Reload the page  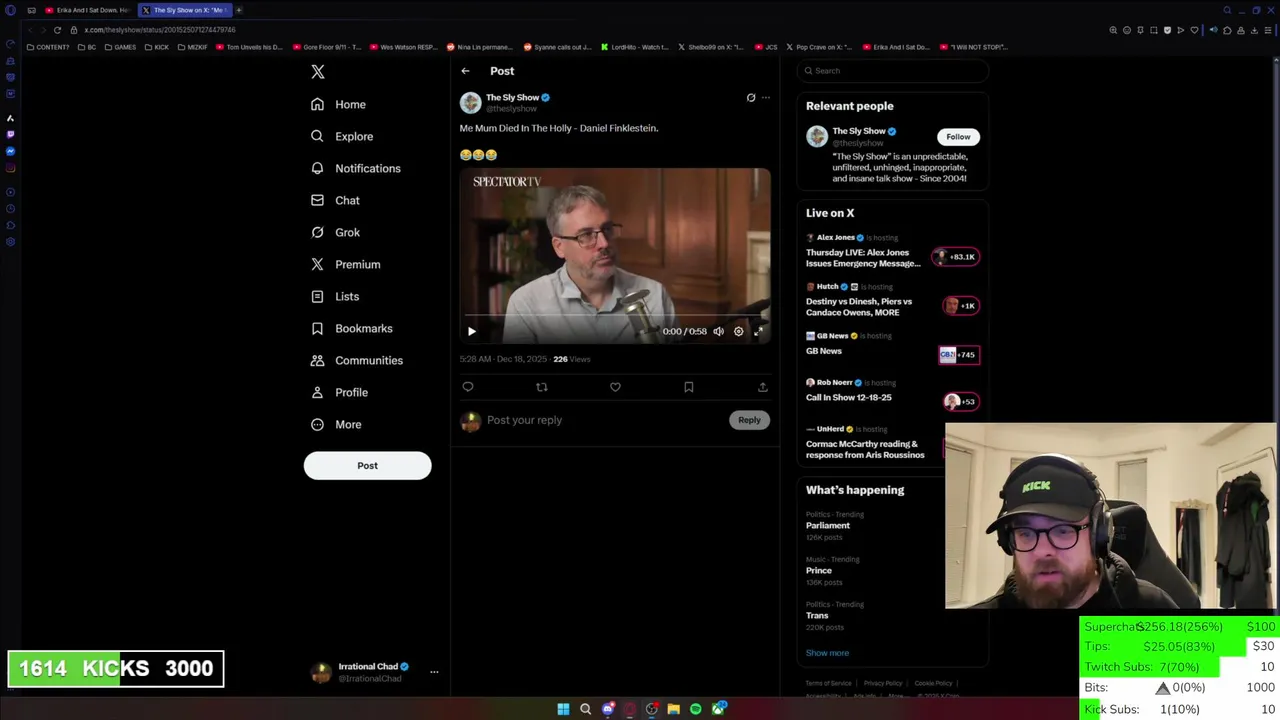pyautogui.click(x=57, y=30)
